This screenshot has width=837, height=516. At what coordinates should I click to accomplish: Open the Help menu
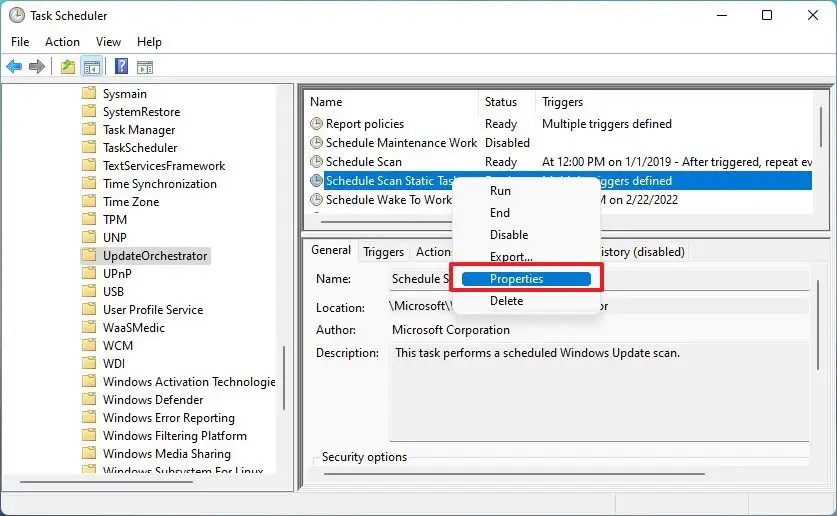[x=149, y=42]
